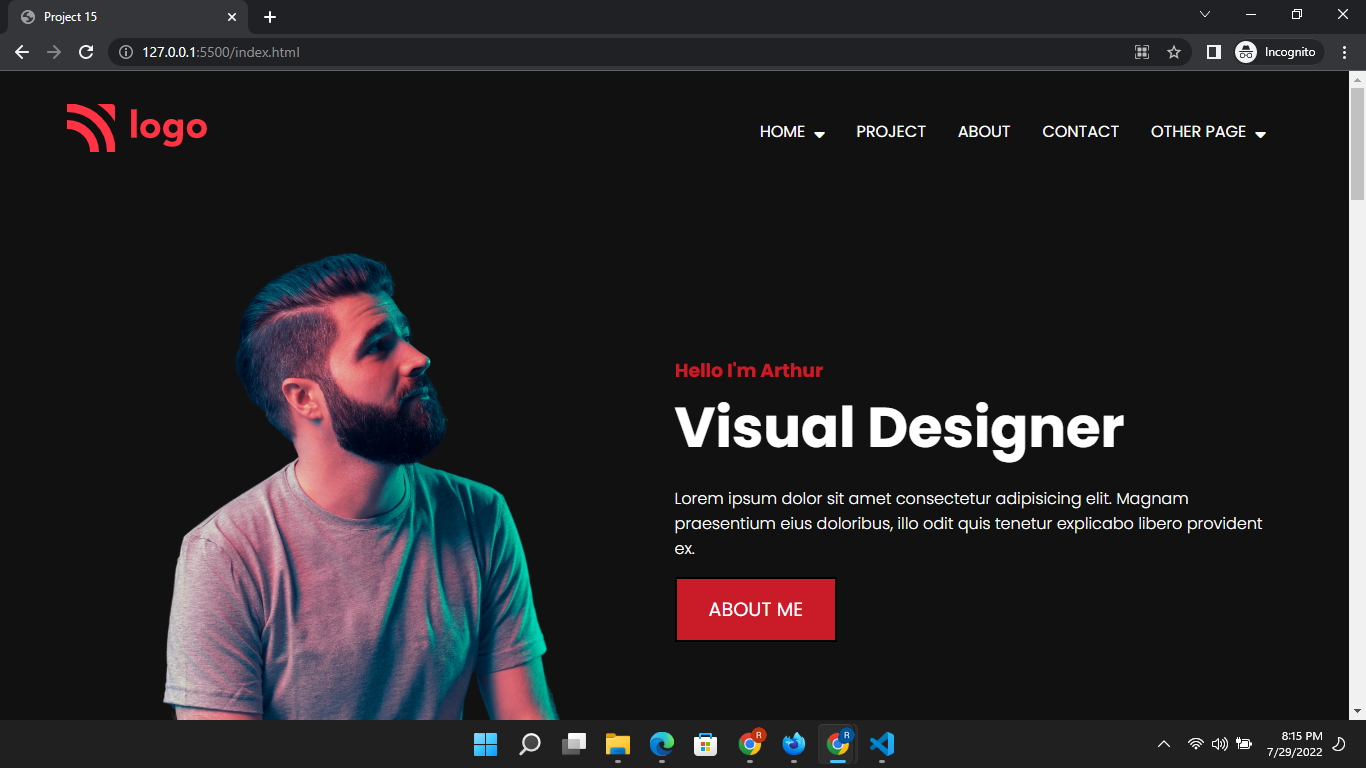The height and width of the screenshot is (768, 1366).
Task: Open File Explorer from taskbar
Action: [x=618, y=744]
